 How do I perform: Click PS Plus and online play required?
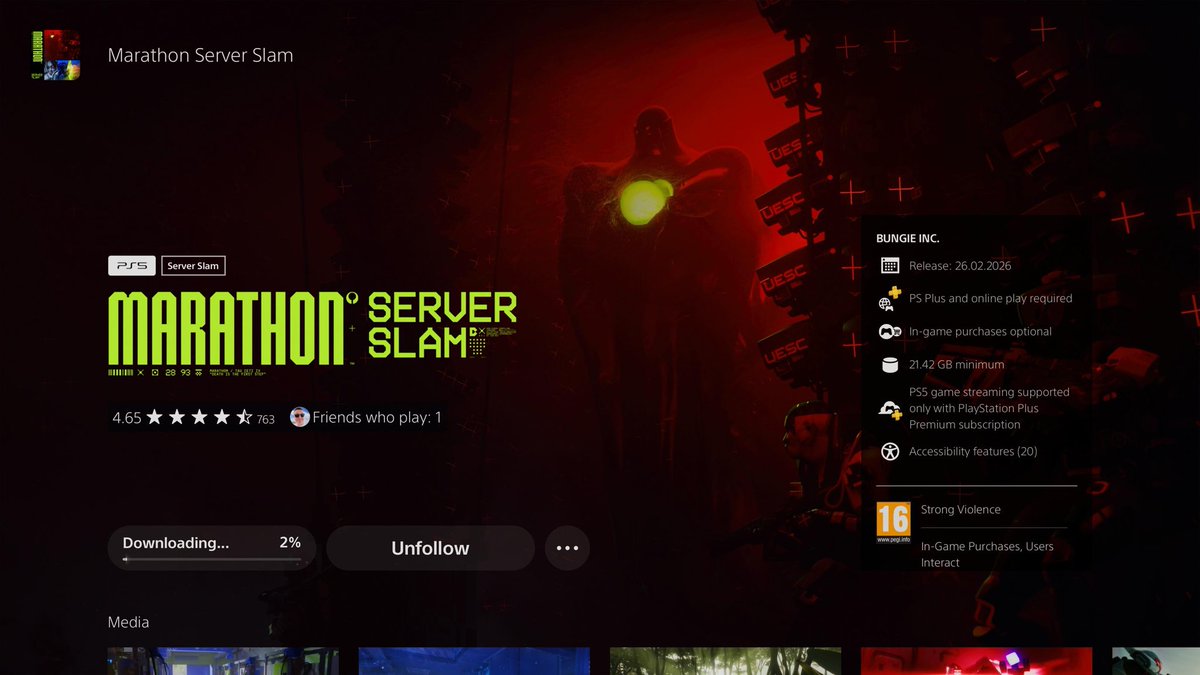click(990, 299)
